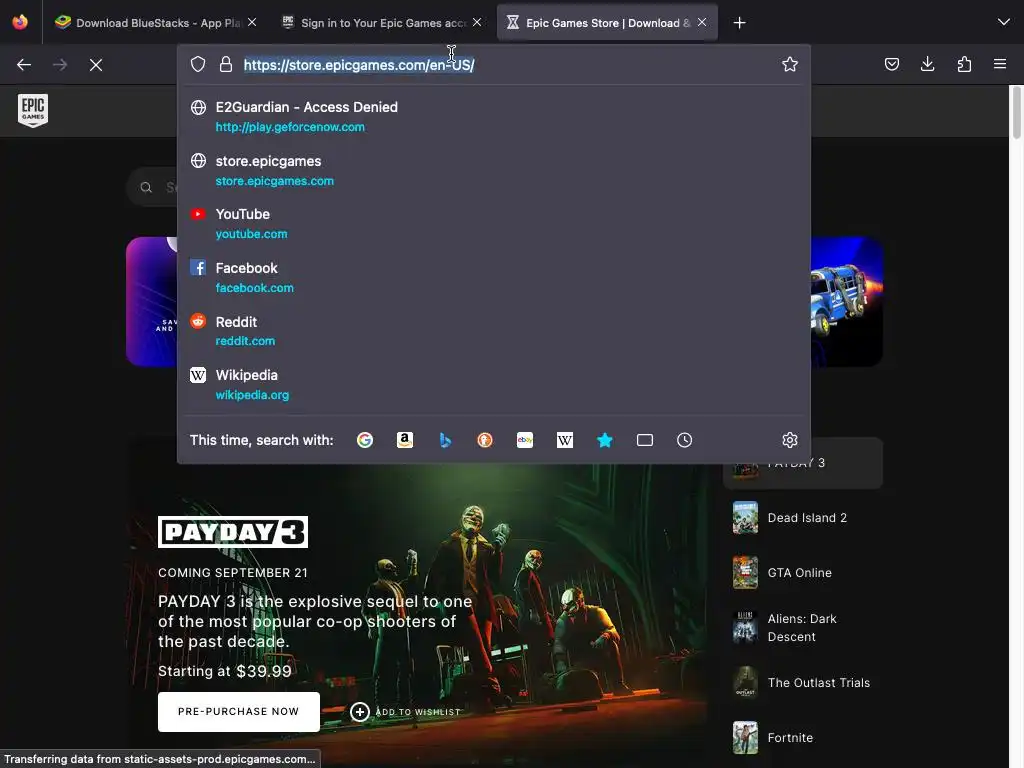Search with DuckDuckGo this time
Viewport: 1024px width, 768px height.
coord(485,440)
